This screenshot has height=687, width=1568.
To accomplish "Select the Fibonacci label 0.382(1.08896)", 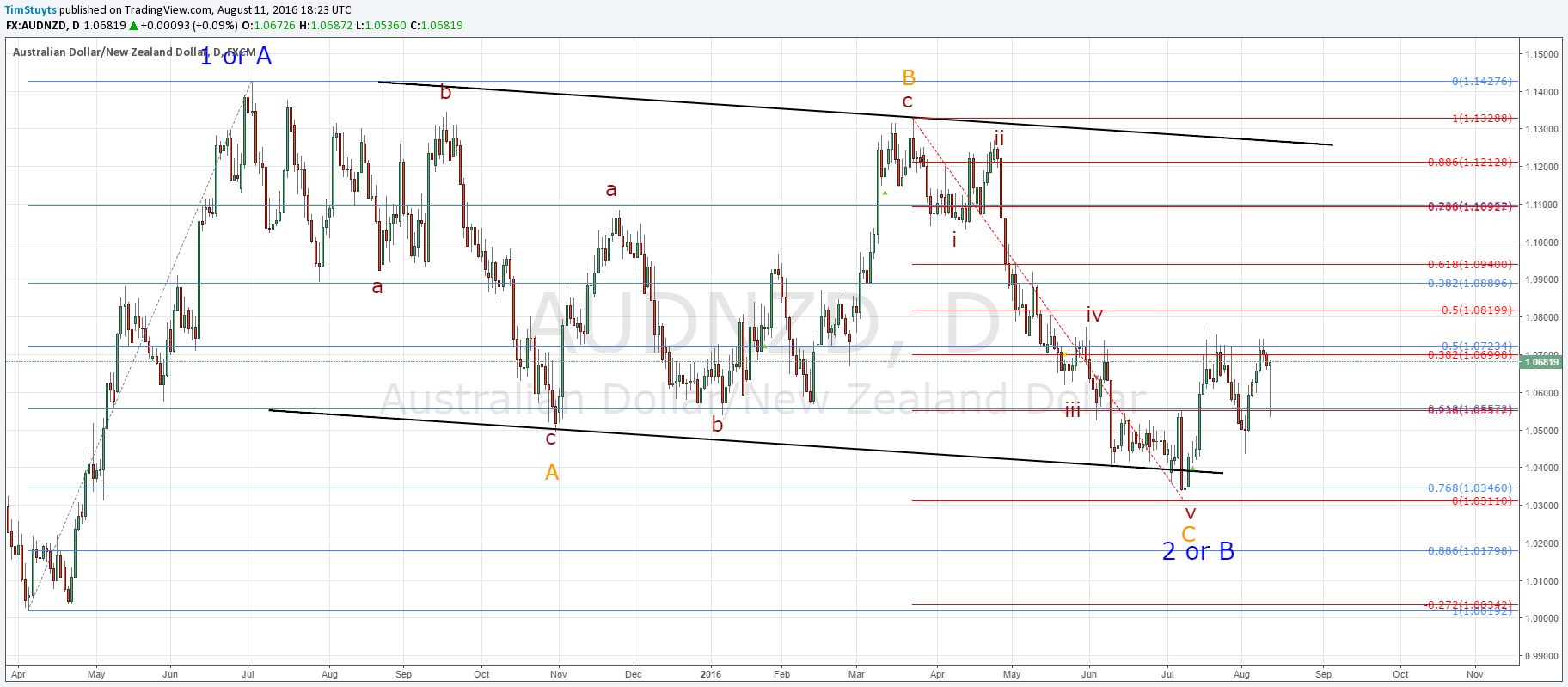I will 1470,283.
